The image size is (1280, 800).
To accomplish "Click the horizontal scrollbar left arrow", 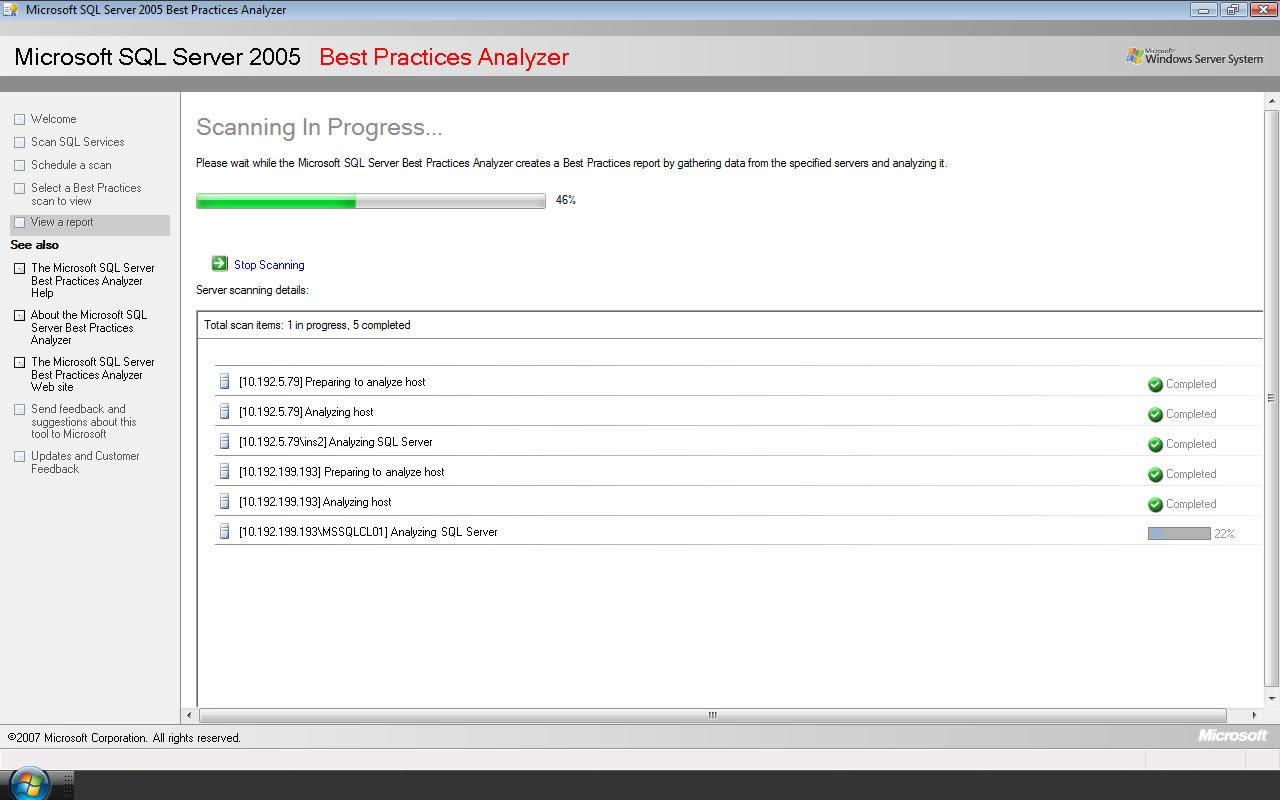I will tap(190, 715).
